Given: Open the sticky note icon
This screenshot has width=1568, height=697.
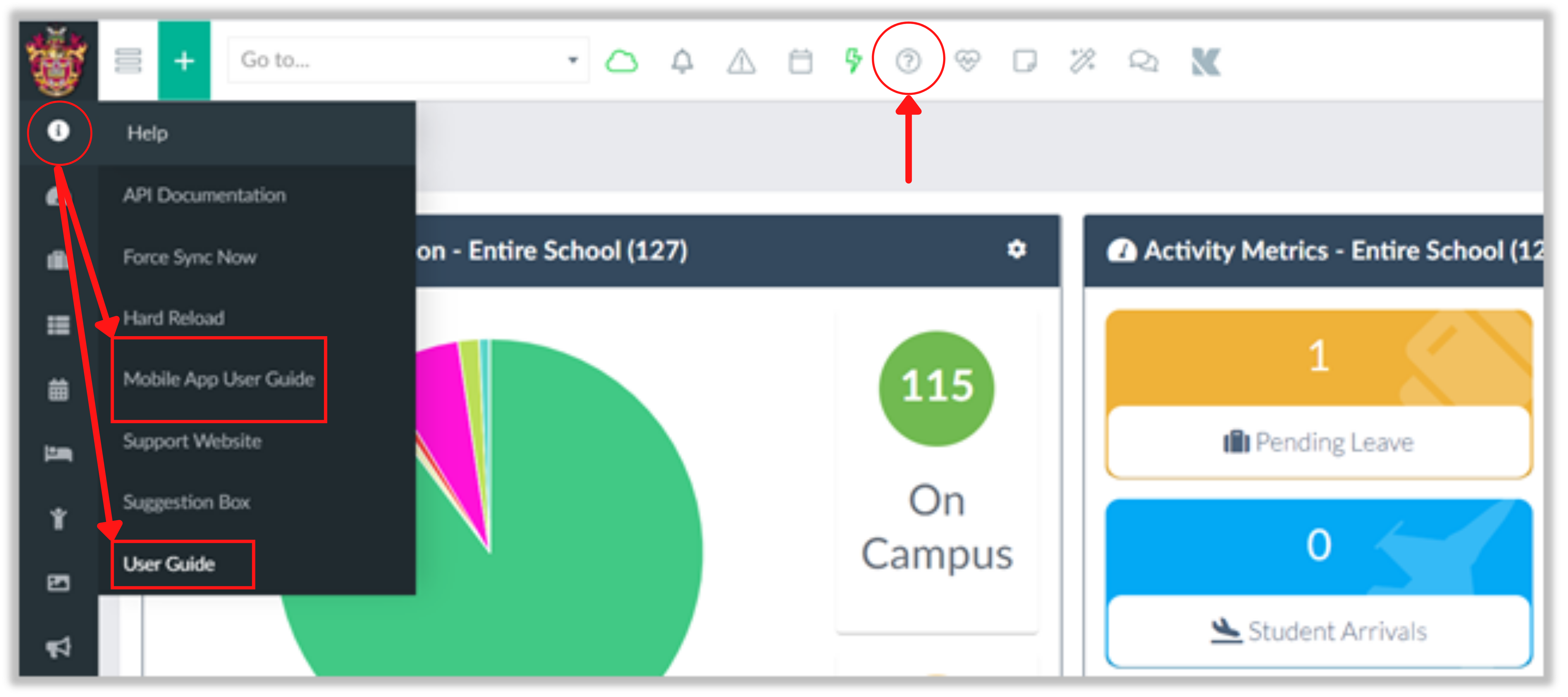Looking at the screenshot, I should (1024, 61).
